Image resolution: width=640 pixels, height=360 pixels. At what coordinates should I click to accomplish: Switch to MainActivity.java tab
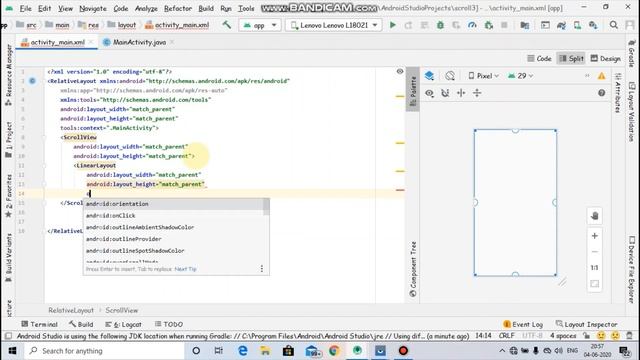[135, 42]
